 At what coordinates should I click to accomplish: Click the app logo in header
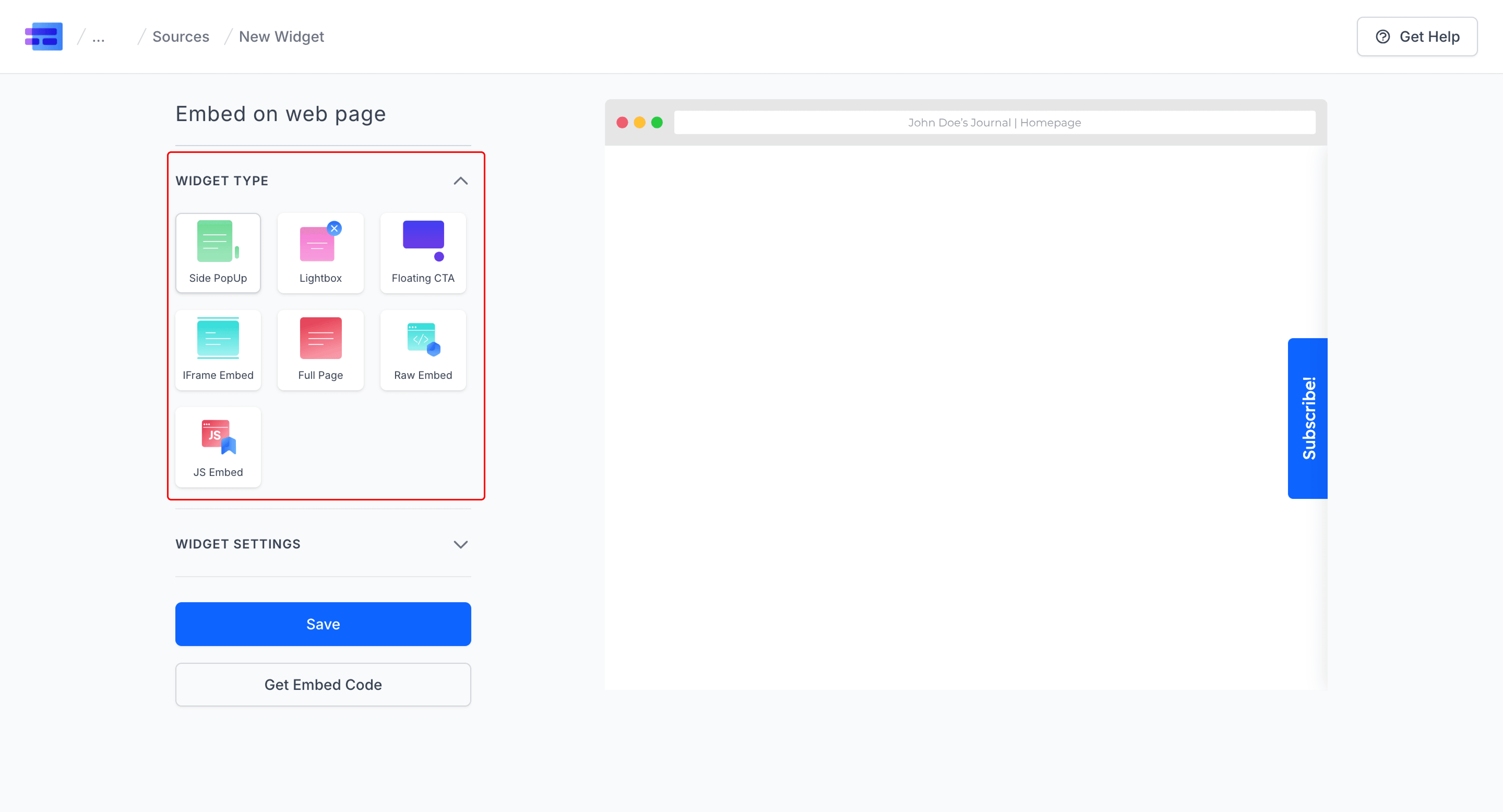44,37
